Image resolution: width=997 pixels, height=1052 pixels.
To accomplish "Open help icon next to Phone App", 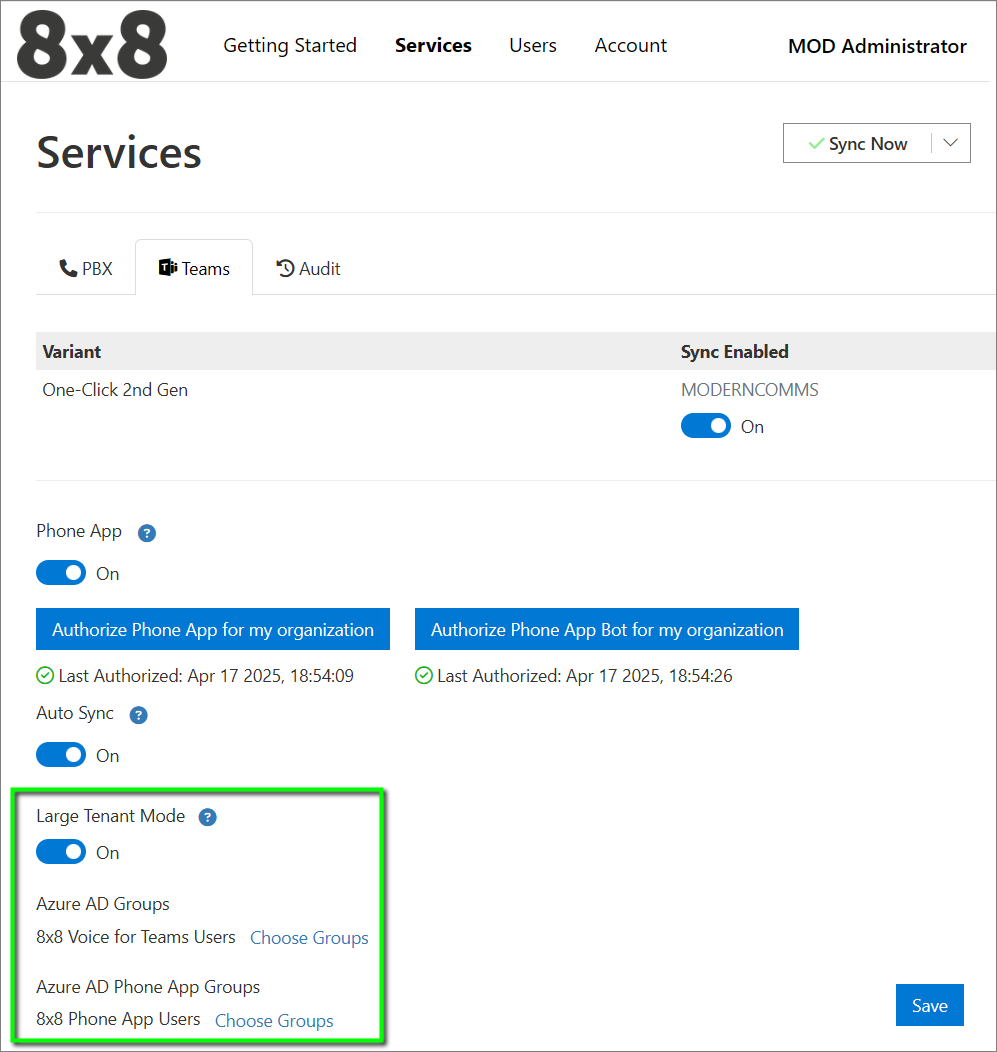I will point(147,533).
